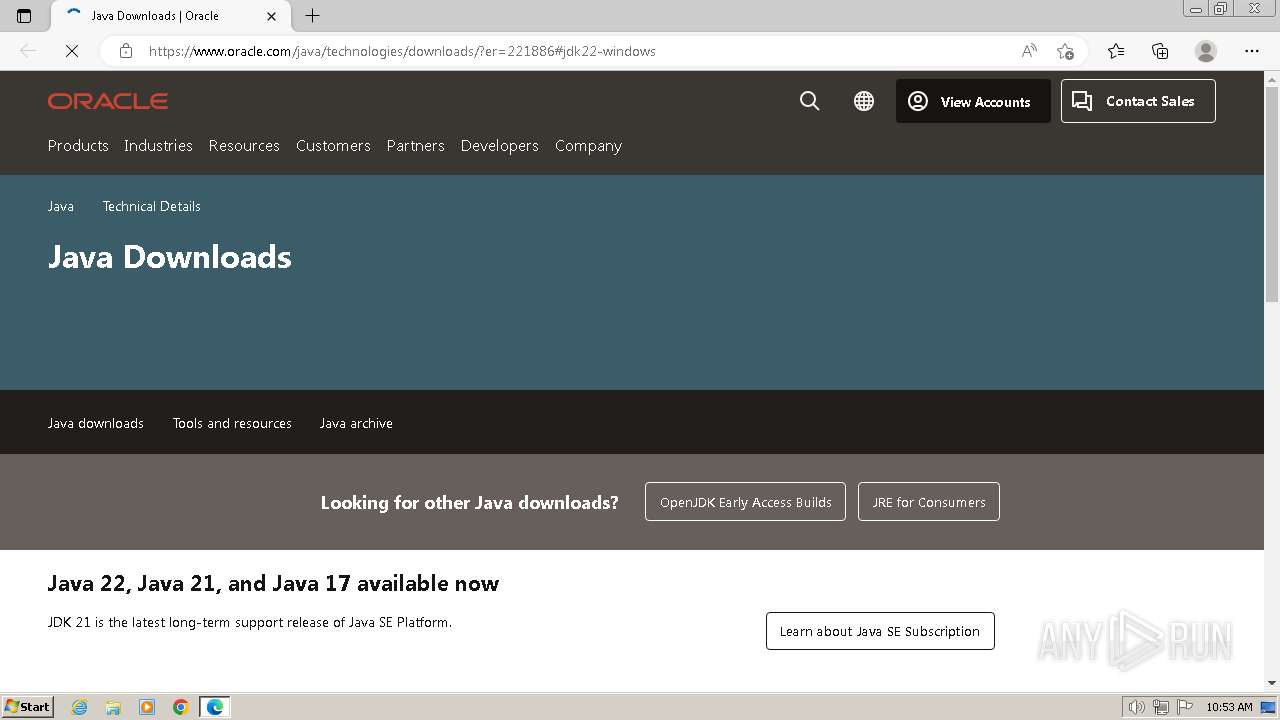Viewport: 1280px width, 720px height.
Task: Open File Explorer from the taskbar
Action: (113, 707)
